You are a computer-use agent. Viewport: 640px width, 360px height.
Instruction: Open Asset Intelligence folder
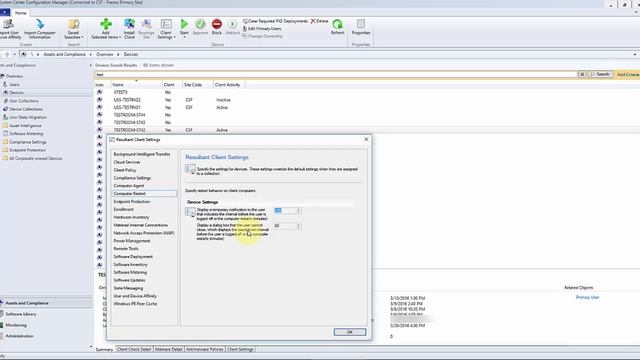tap(25, 126)
